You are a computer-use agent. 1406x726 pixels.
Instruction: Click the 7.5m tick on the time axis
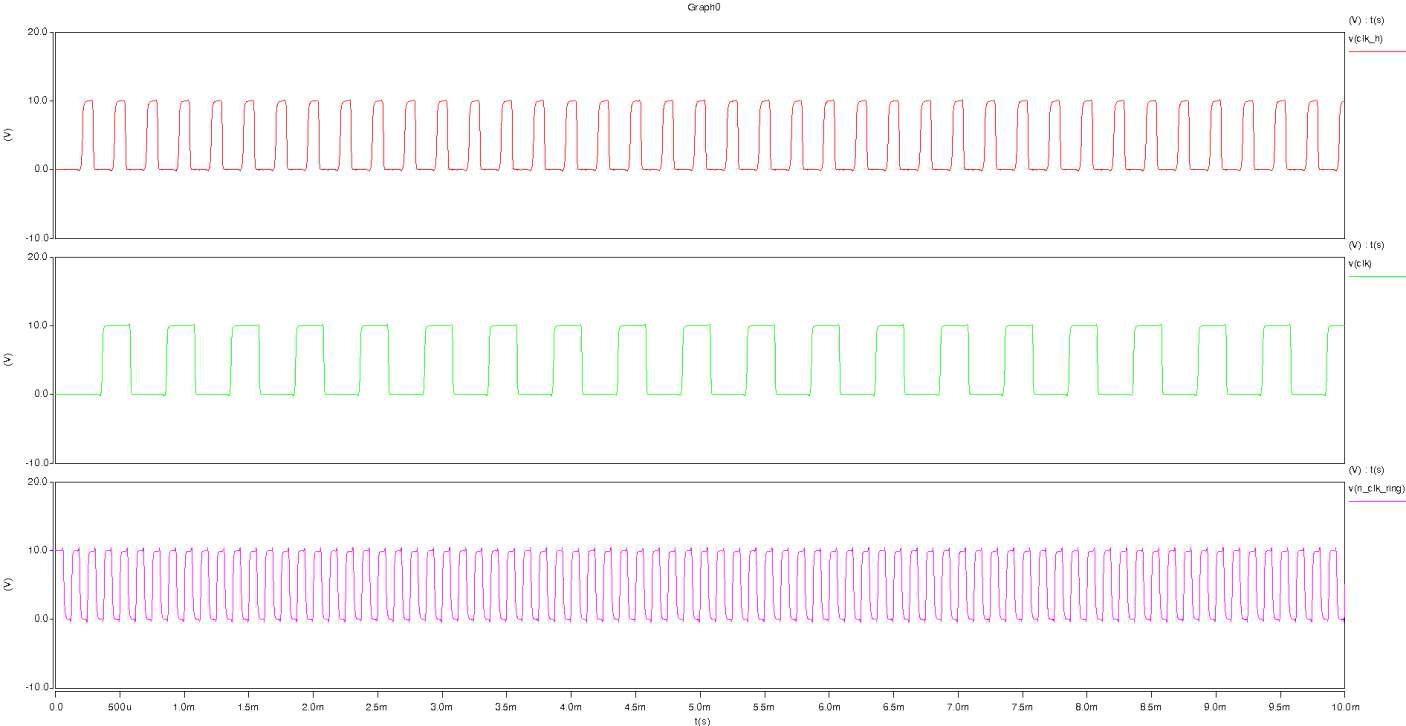(1023, 706)
